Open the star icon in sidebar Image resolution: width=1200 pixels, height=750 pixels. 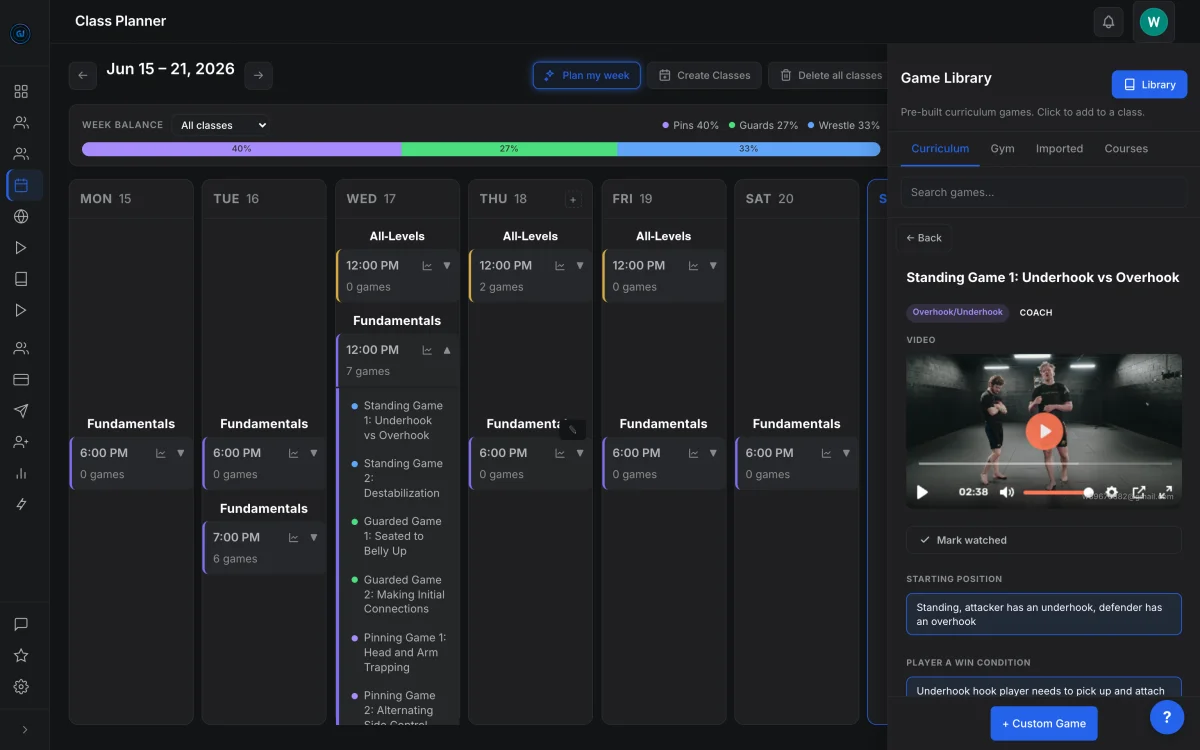click(x=21, y=656)
